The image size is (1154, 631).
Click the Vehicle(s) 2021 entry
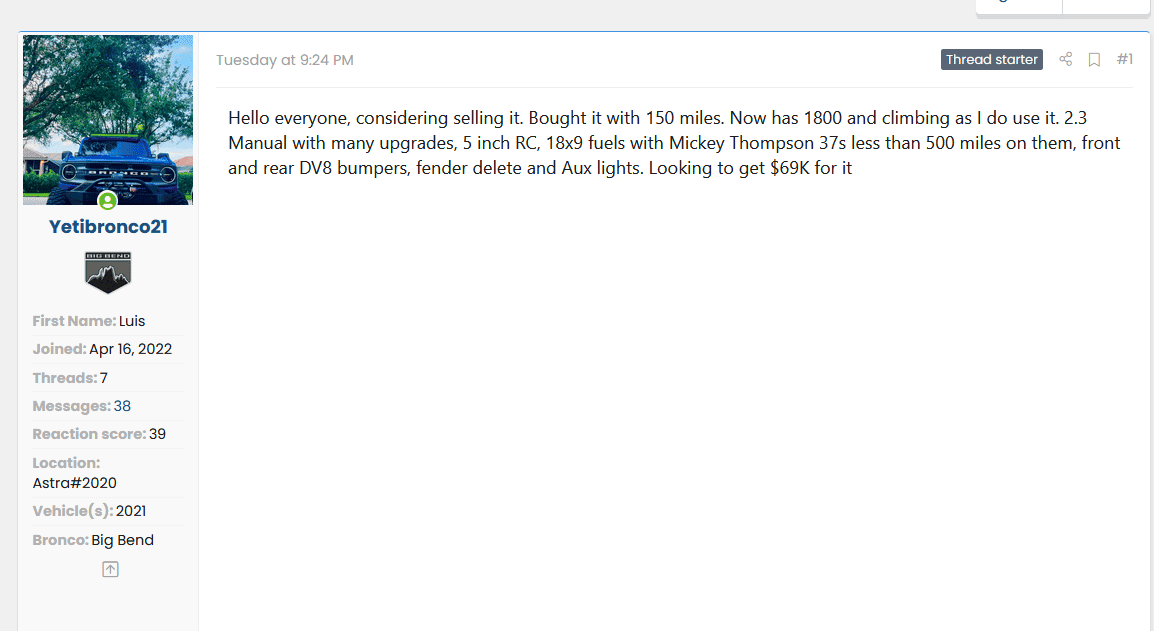point(89,511)
